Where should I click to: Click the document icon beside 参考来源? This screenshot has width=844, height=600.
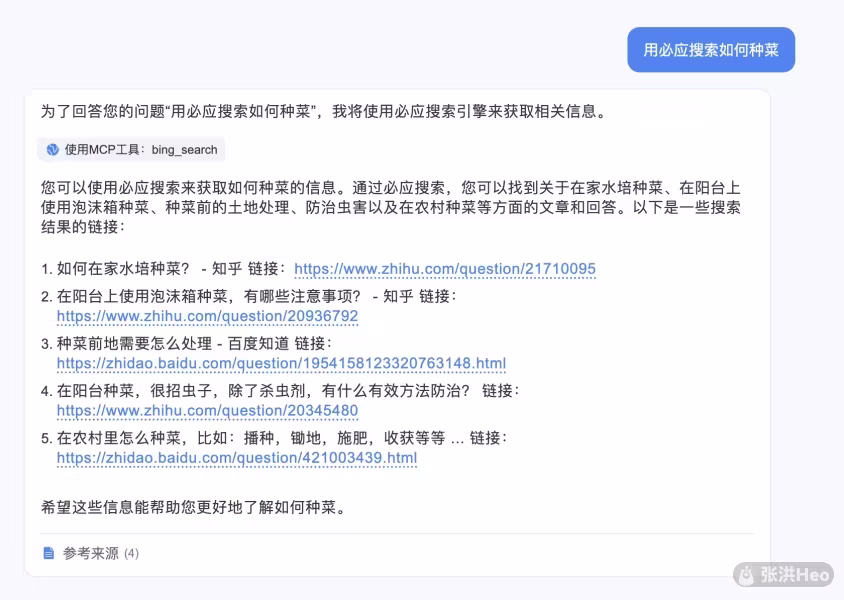48,553
